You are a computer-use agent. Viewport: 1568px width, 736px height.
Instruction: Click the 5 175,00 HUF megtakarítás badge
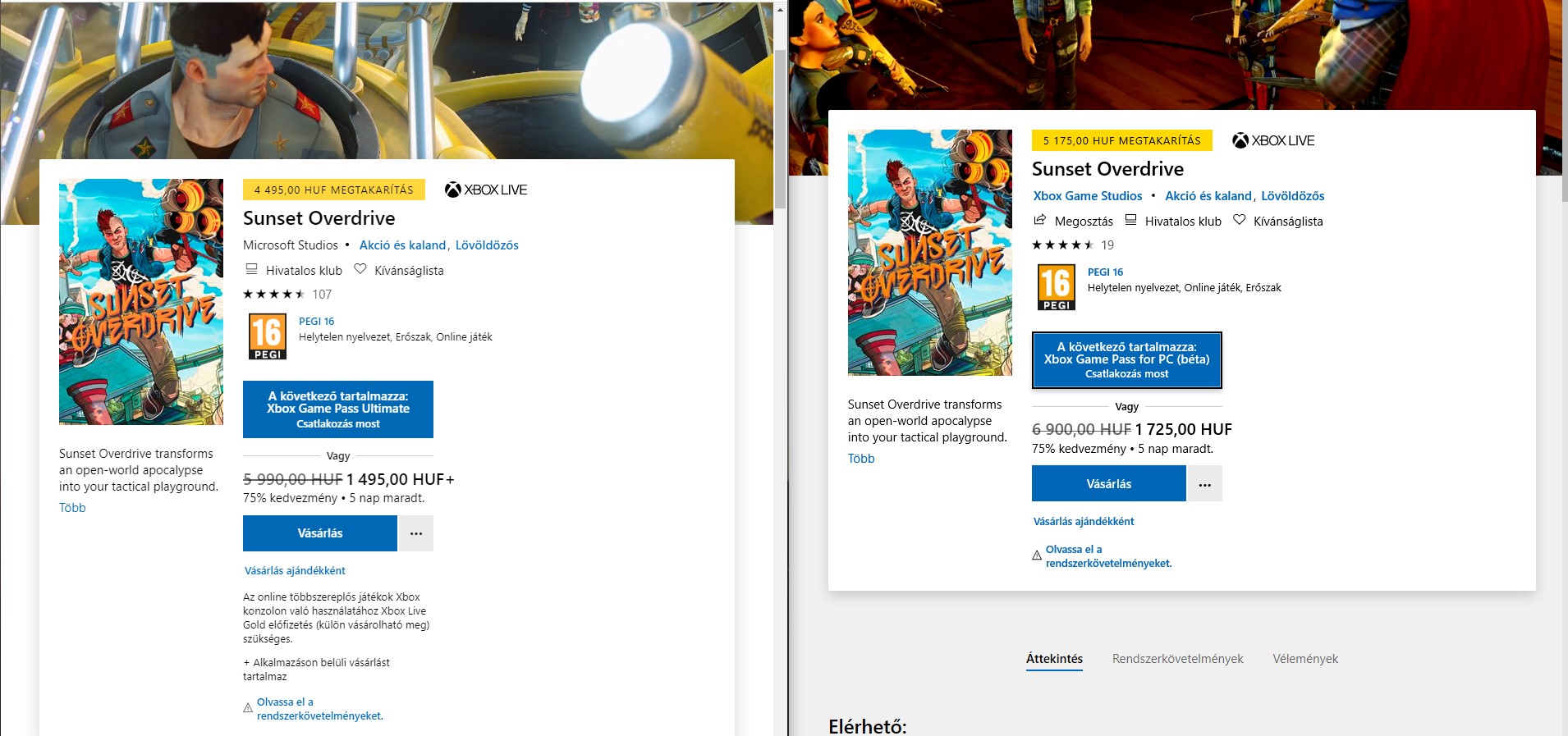1122,140
